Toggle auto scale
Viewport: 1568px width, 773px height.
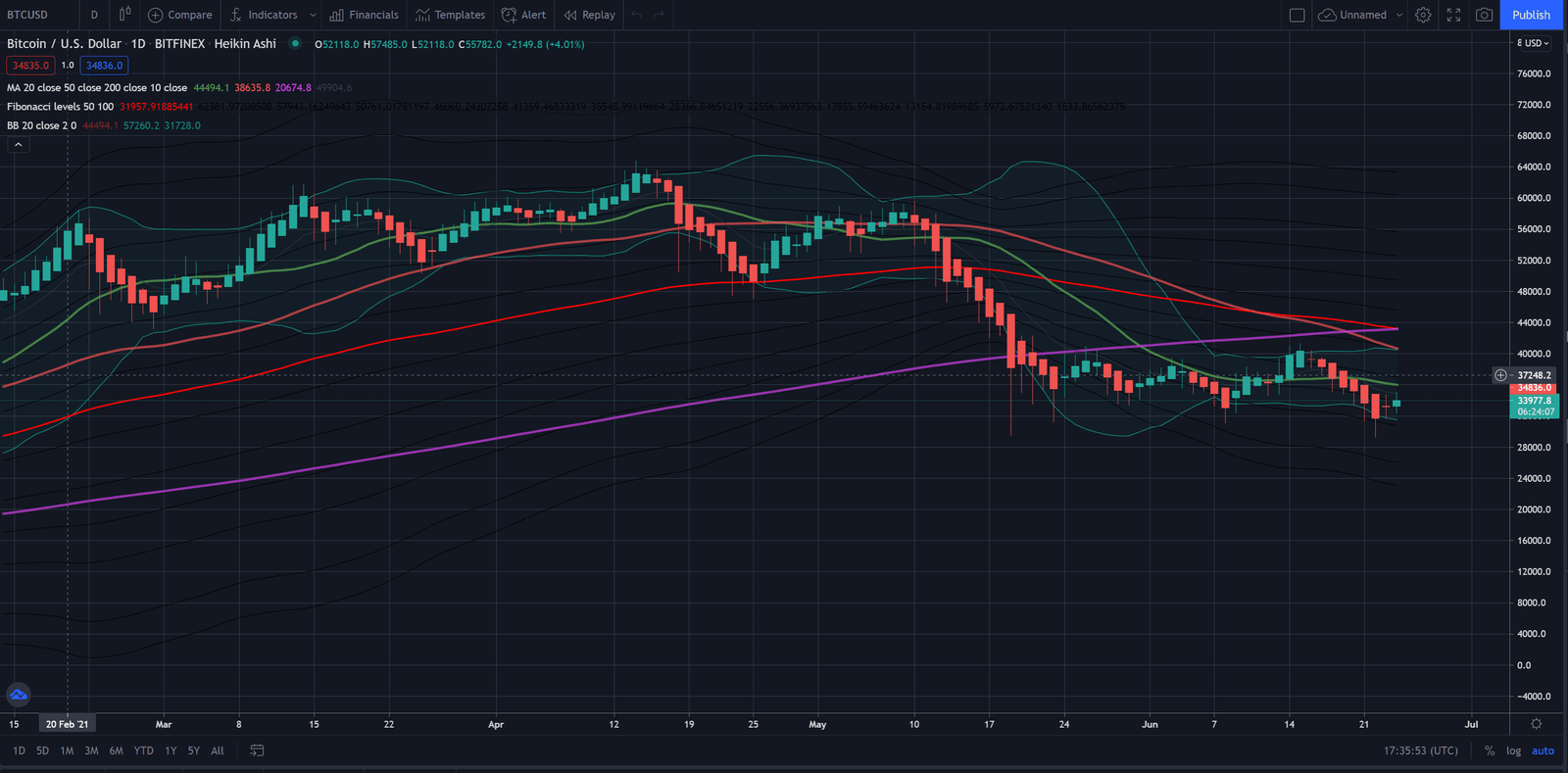tap(1543, 750)
